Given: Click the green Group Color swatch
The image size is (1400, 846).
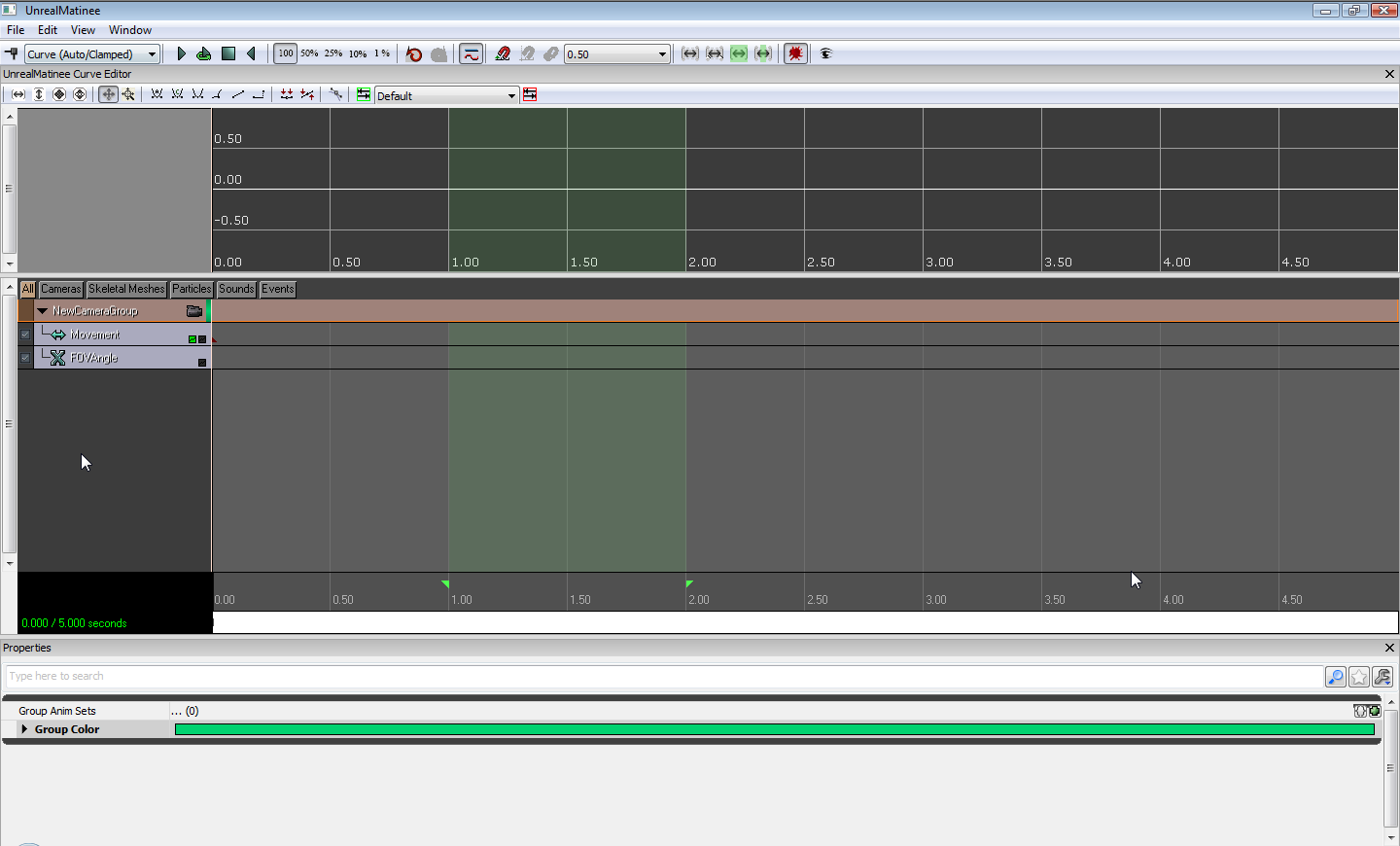Looking at the screenshot, I should (774, 729).
